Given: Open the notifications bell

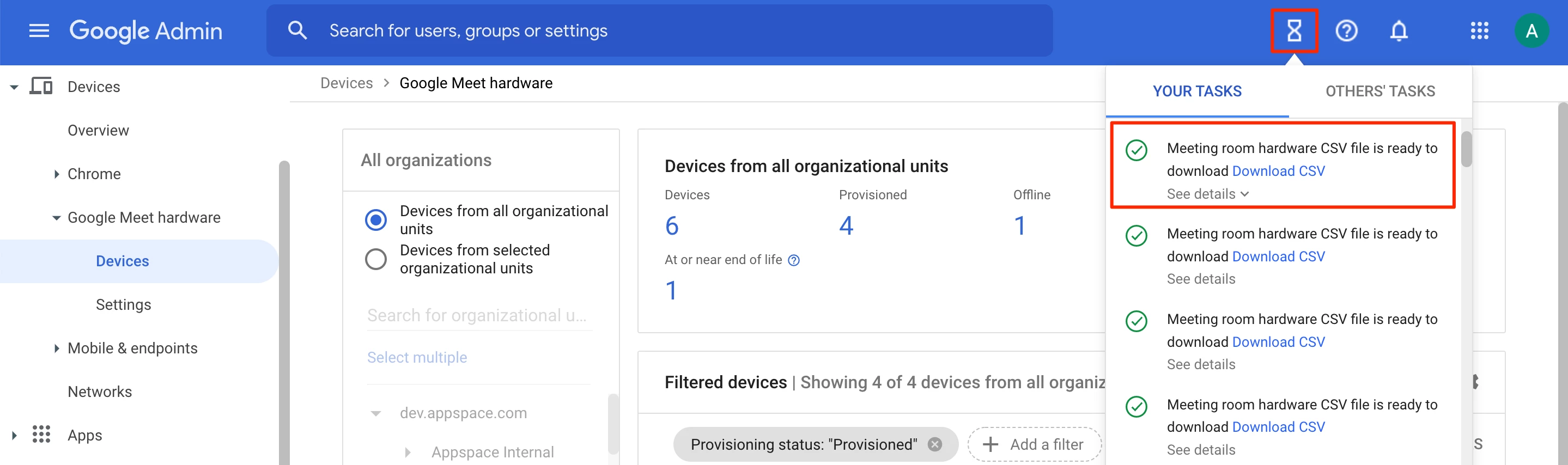Looking at the screenshot, I should click(1398, 30).
